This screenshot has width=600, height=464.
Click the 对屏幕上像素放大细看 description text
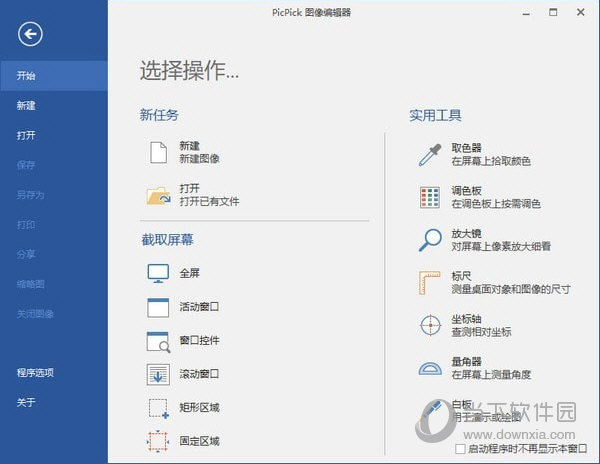coord(501,246)
